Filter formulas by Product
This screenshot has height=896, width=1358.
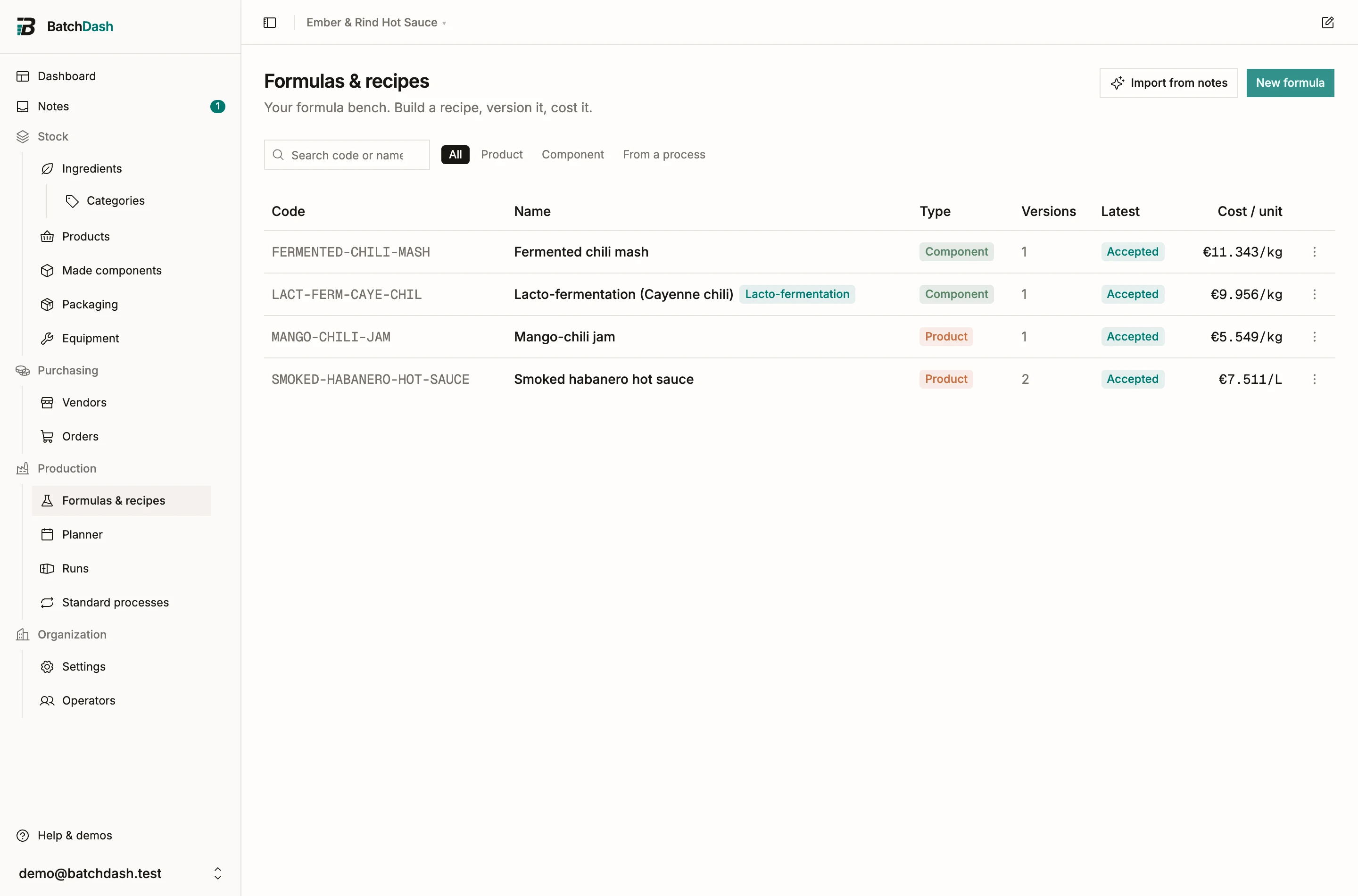(x=502, y=154)
